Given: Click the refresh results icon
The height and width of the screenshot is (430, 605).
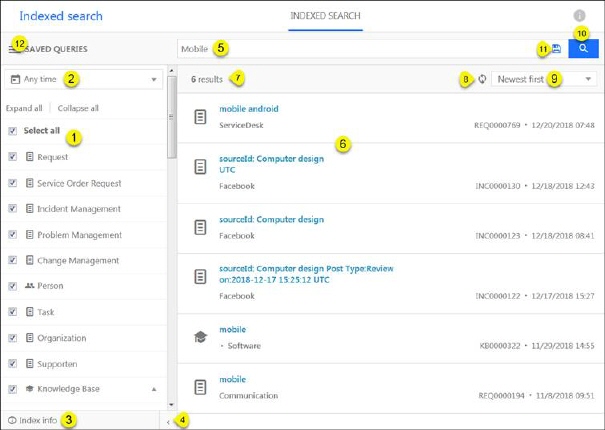Looking at the screenshot, I should pyautogui.click(x=482, y=79).
